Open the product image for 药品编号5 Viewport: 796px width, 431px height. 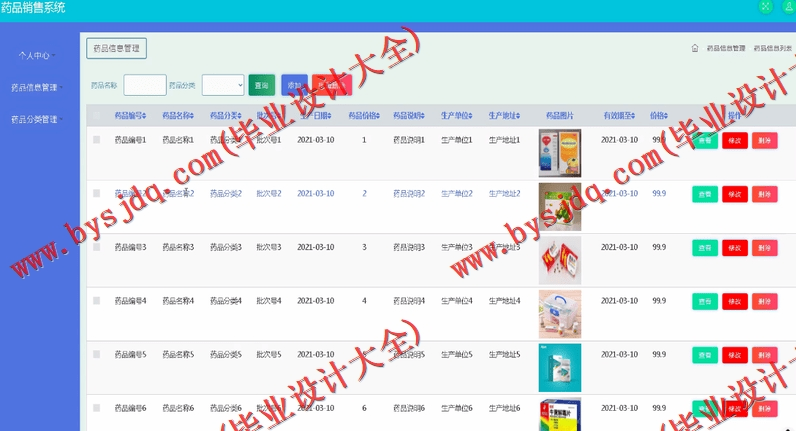point(559,368)
